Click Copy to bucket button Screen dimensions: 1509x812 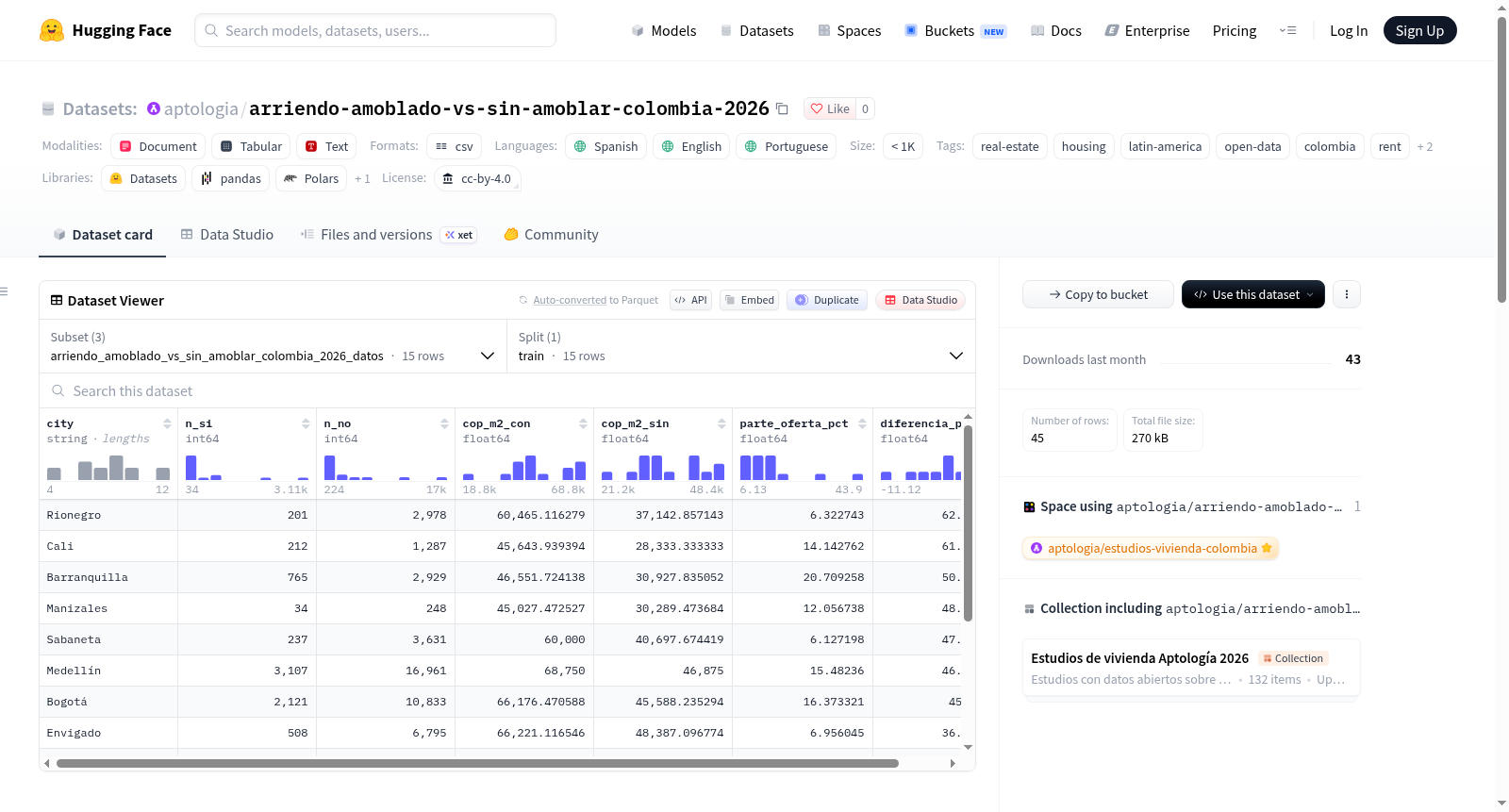1098,294
